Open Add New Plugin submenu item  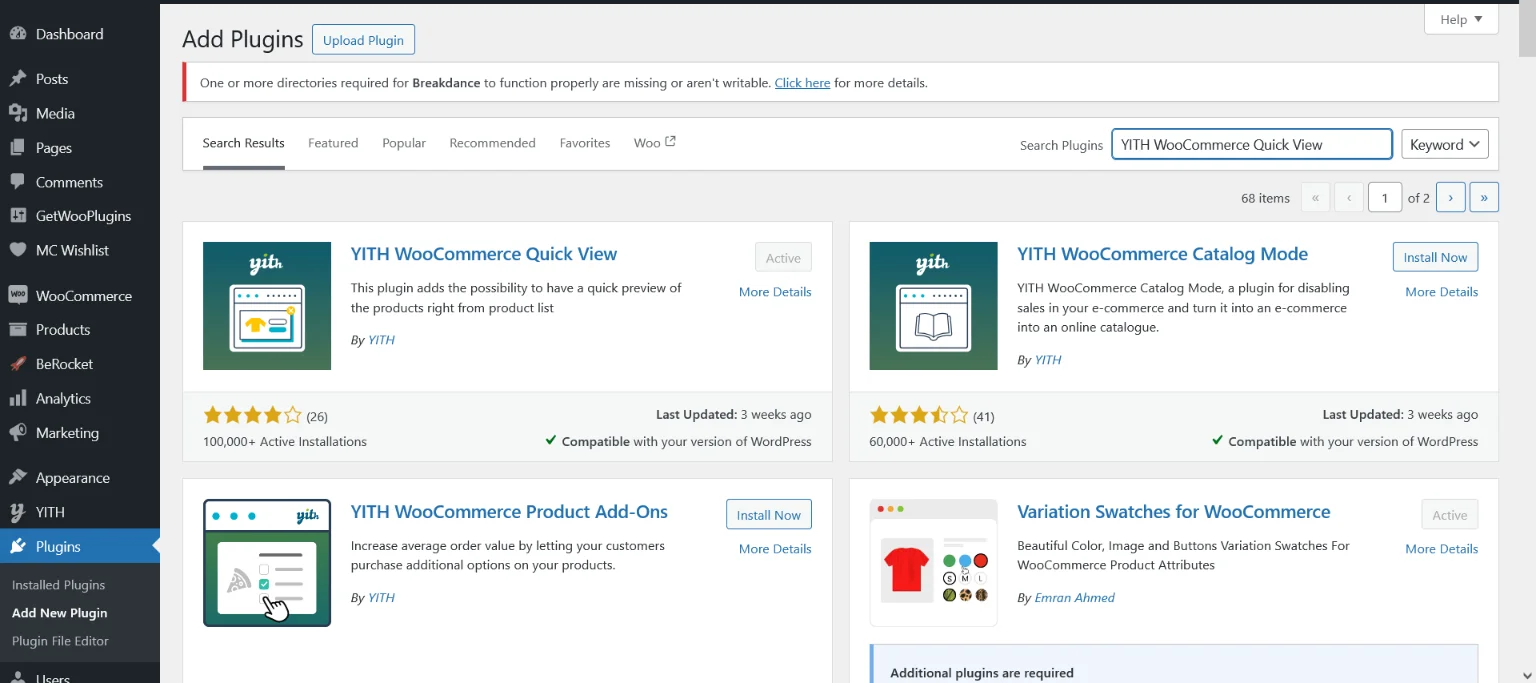tap(59, 613)
